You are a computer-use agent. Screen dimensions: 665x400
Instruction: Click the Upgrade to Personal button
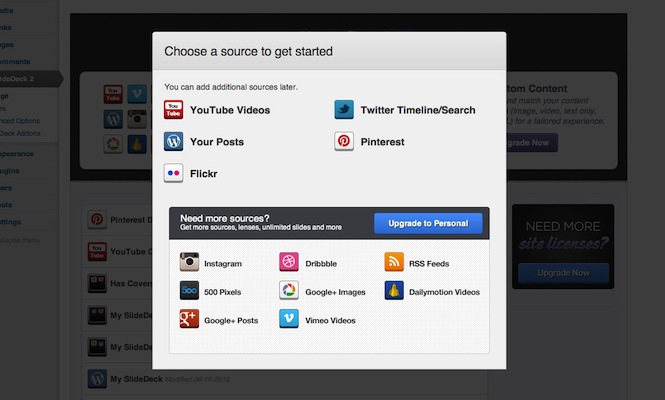tap(428, 223)
